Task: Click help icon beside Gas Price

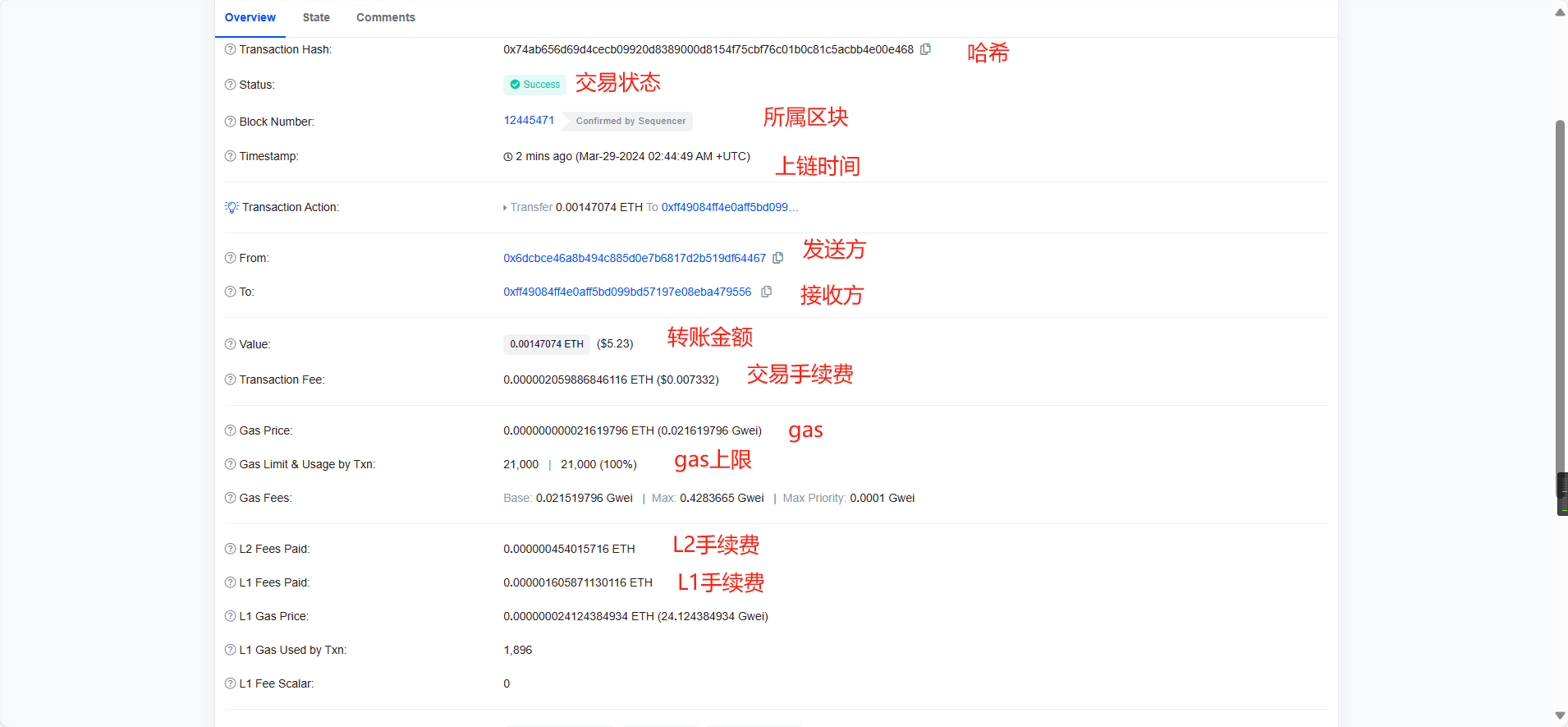Action: [x=230, y=430]
